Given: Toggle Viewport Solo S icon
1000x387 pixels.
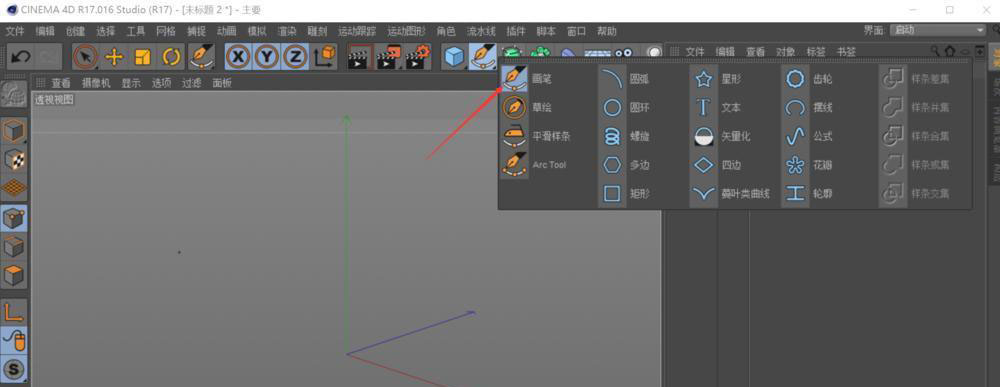Looking at the screenshot, I should tap(14, 369).
